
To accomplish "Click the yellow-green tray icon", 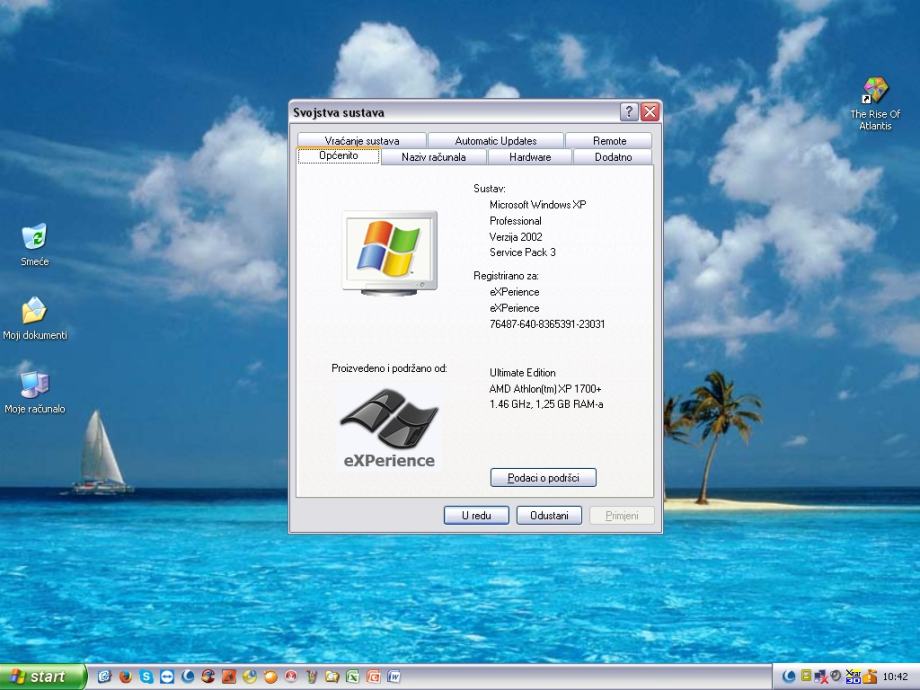I will 806,675.
